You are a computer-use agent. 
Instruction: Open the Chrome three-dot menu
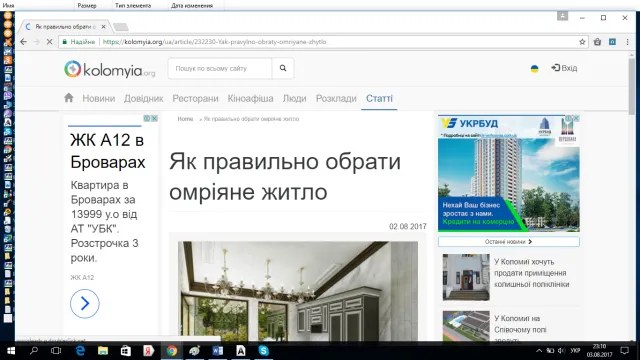[x=627, y=42]
